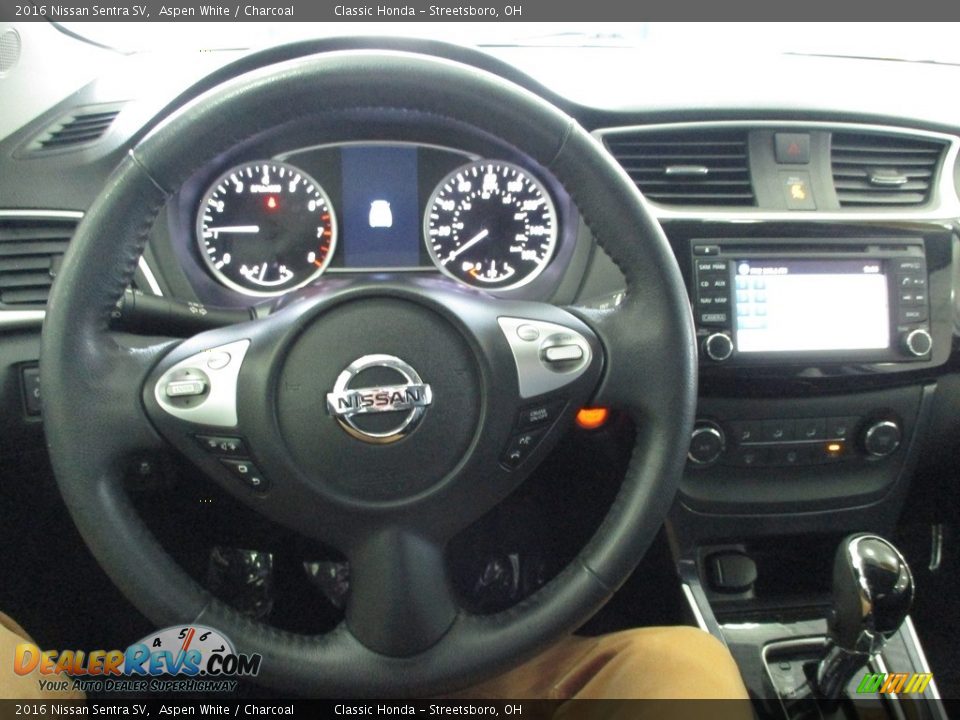Viewport: 960px width, 720px height.
Task: Tap the red hazard warning button
Action: point(792,148)
